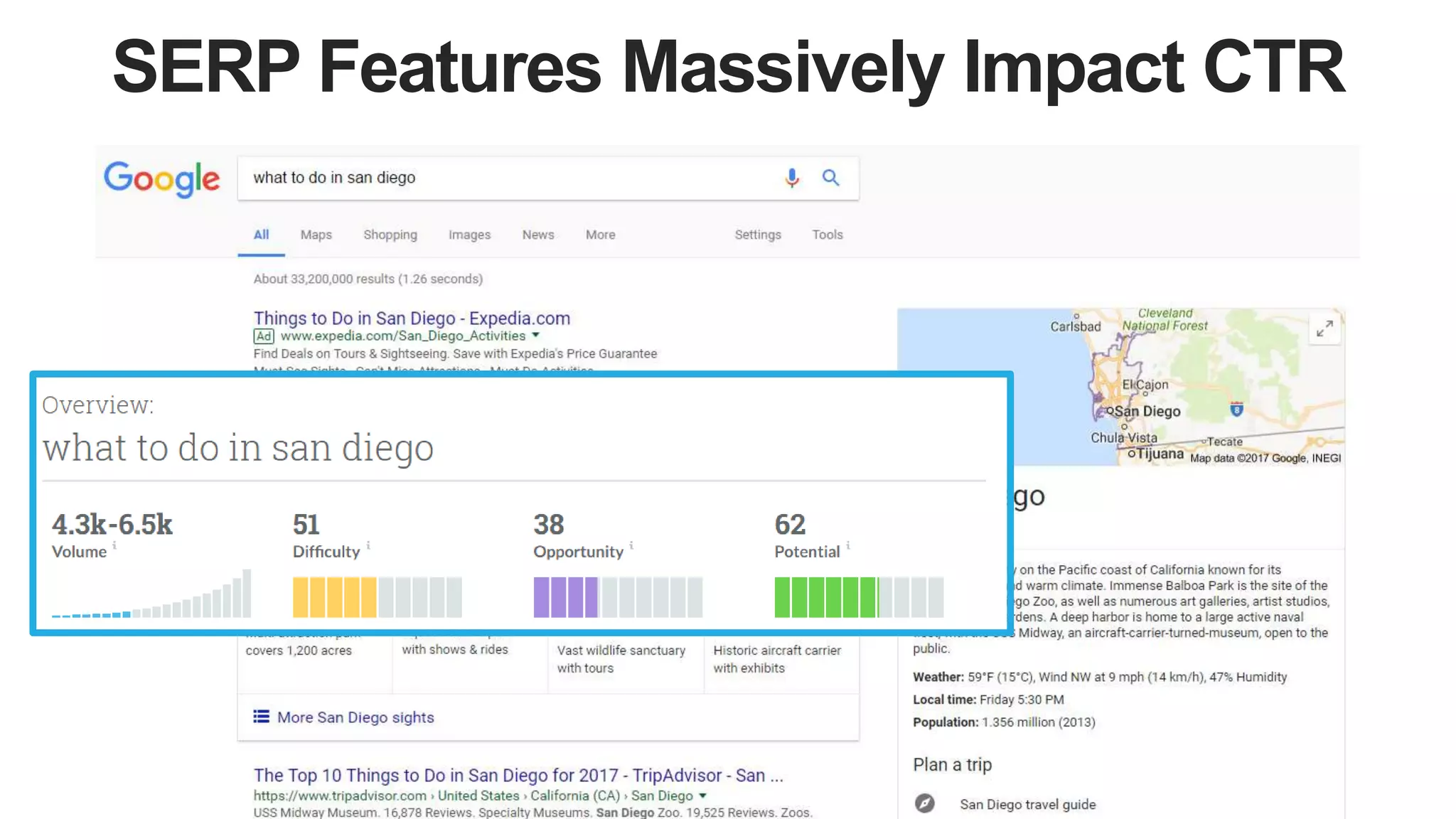Open search Settings
This screenshot has height=819, width=1456.
(x=758, y=235)
